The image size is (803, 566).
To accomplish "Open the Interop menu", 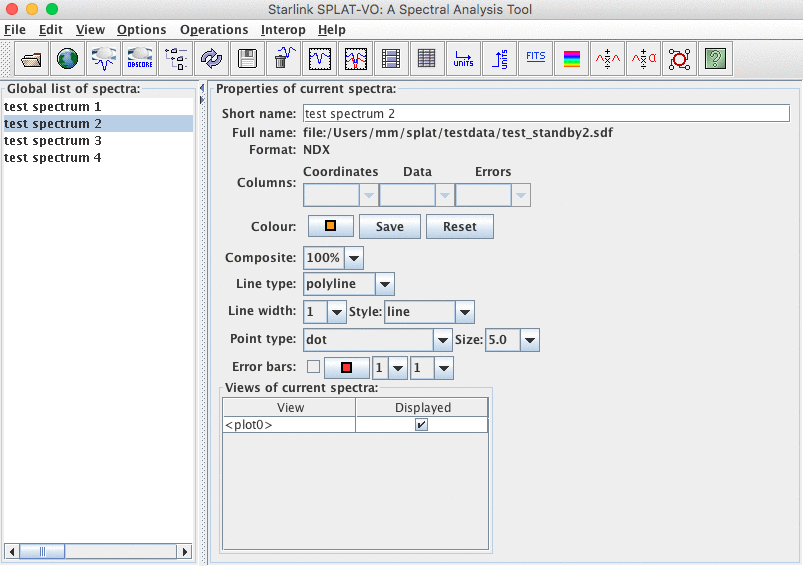I will [x=283, y=30].
